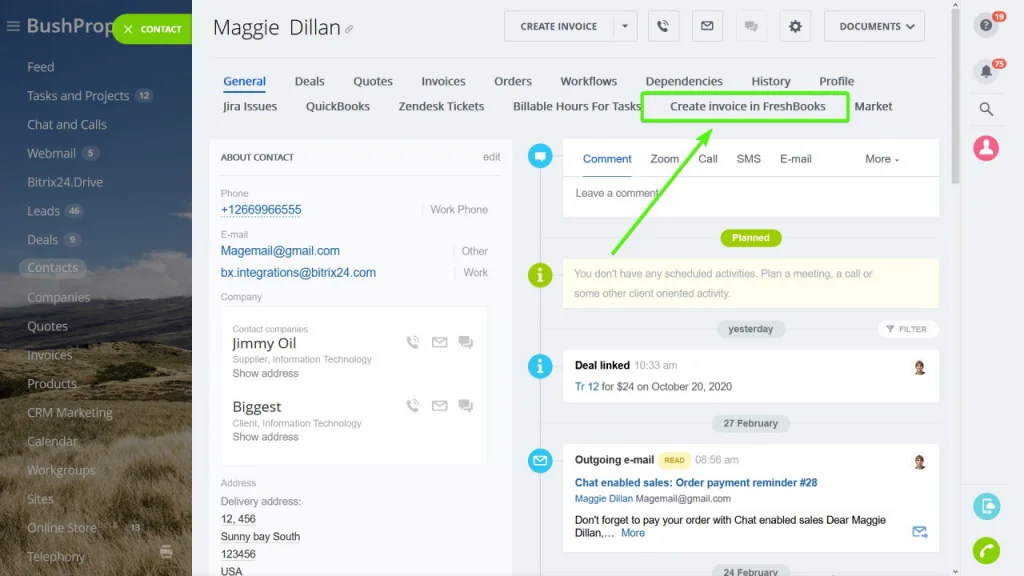
Task: Switch to the Deals tab
Action: (309, 81)
